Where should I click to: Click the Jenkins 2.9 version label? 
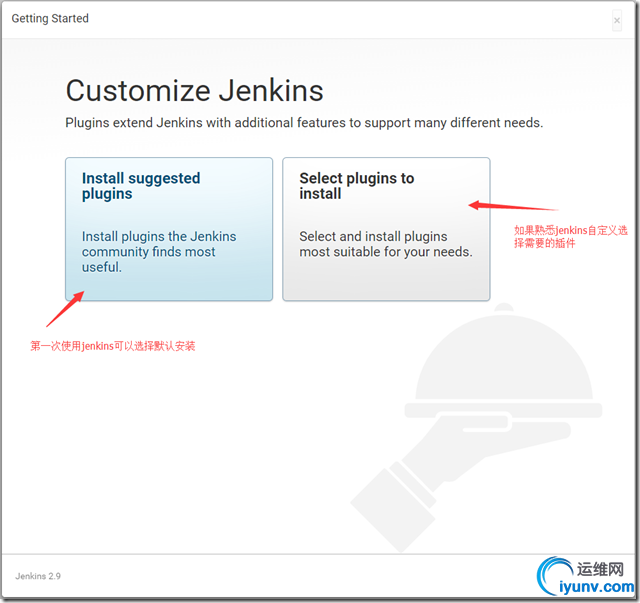coord(38,576)
